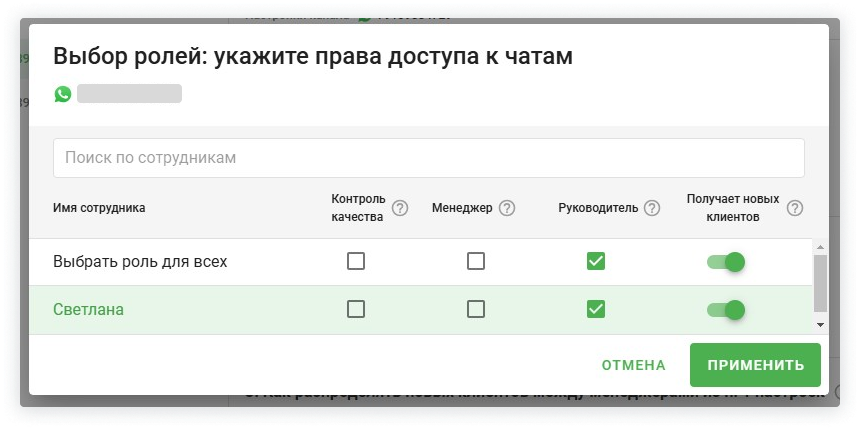Viewport: 860px width, 429px height.
Task: Click help icon next to Руководитель
Action: 652,208
